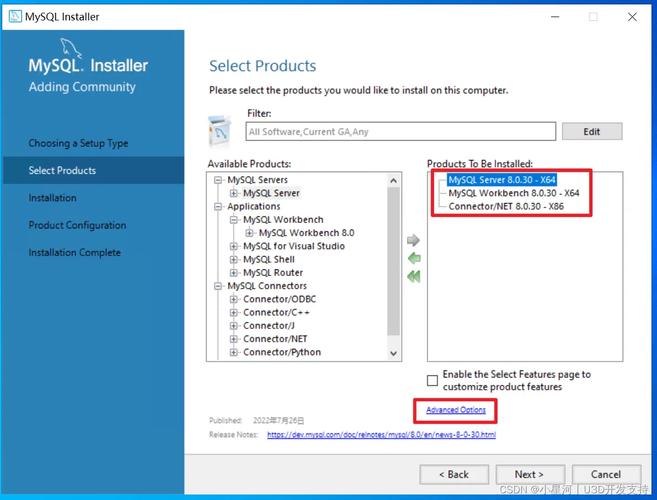Select MySQL Workbench 8.0.30 - X64 entry

pos(514,193)
